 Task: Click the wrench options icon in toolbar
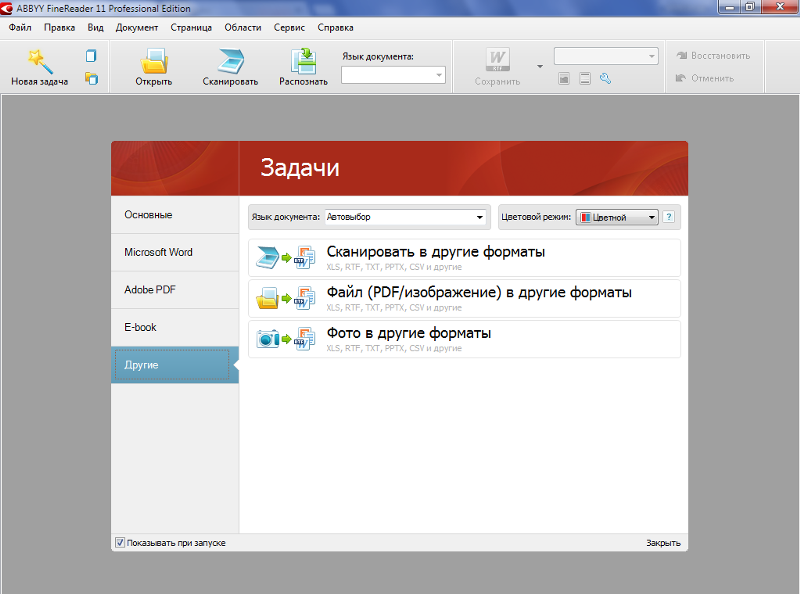(x=606, y=79)
